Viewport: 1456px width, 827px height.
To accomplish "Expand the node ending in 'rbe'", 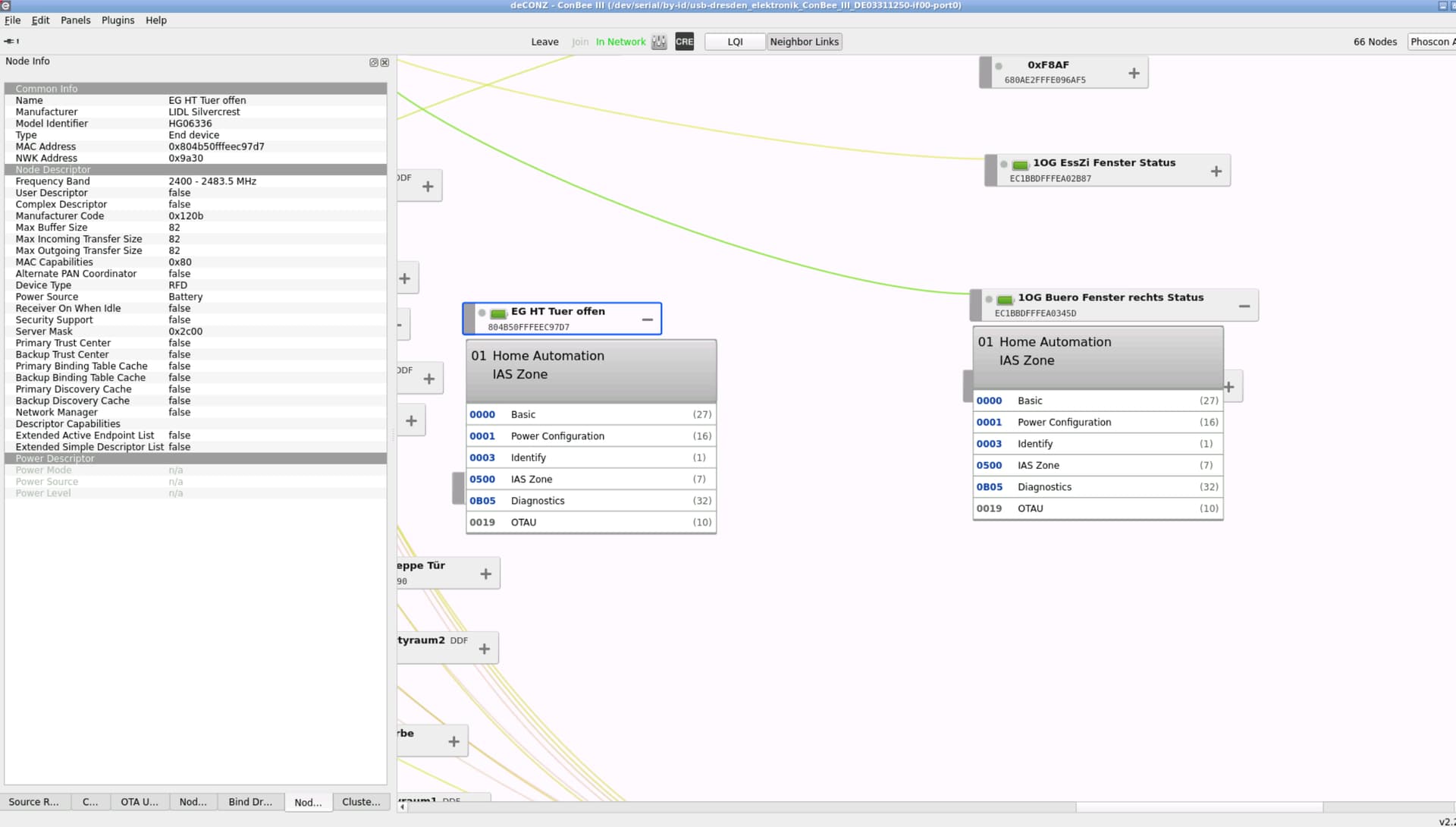I will click(453, 741).
